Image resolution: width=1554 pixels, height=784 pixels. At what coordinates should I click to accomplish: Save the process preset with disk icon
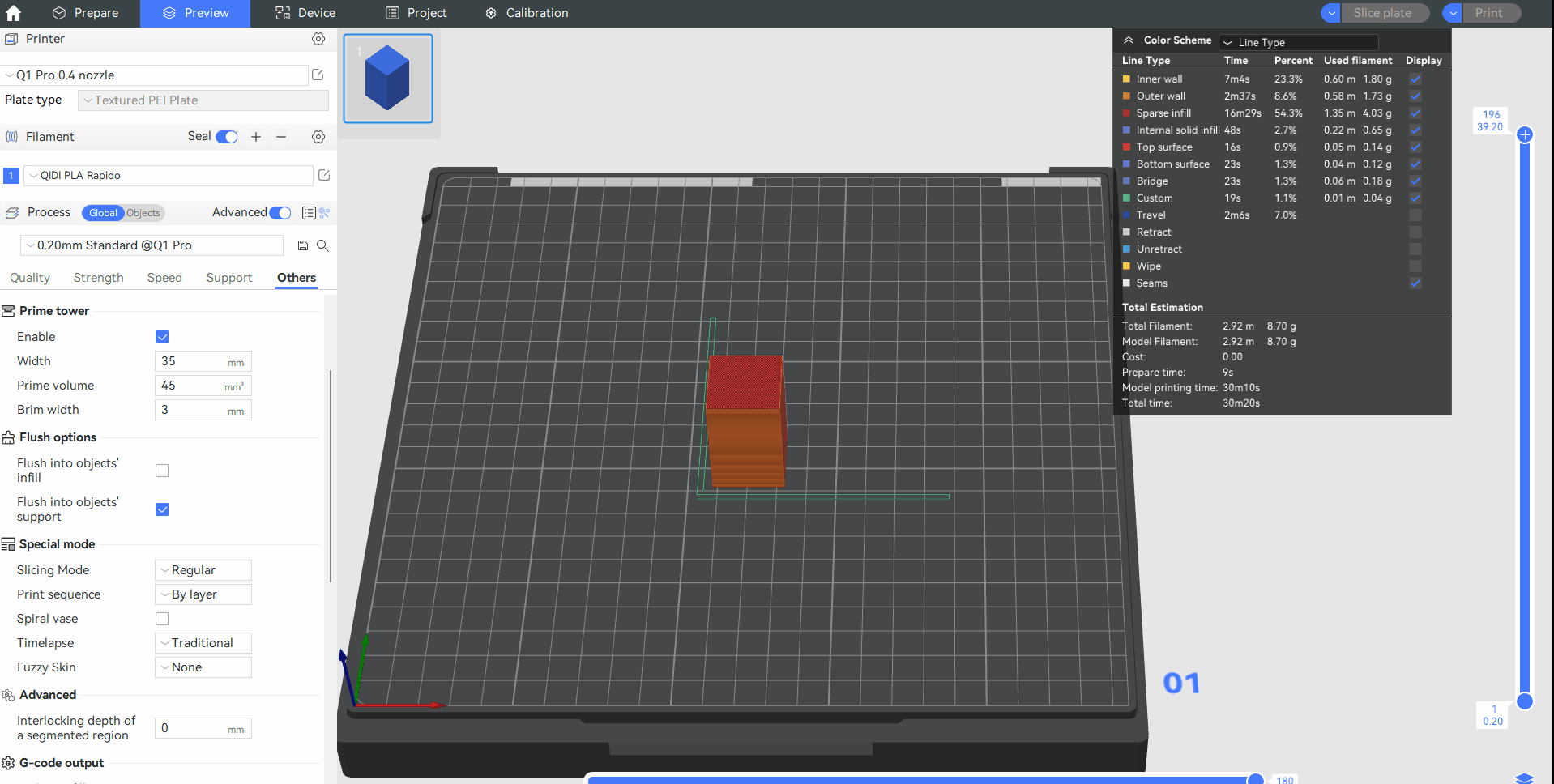pyautogui.click(x=303, y=245)
